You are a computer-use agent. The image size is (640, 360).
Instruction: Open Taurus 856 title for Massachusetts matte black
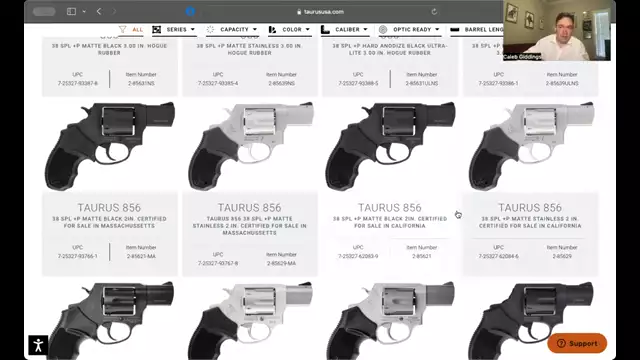109,208
